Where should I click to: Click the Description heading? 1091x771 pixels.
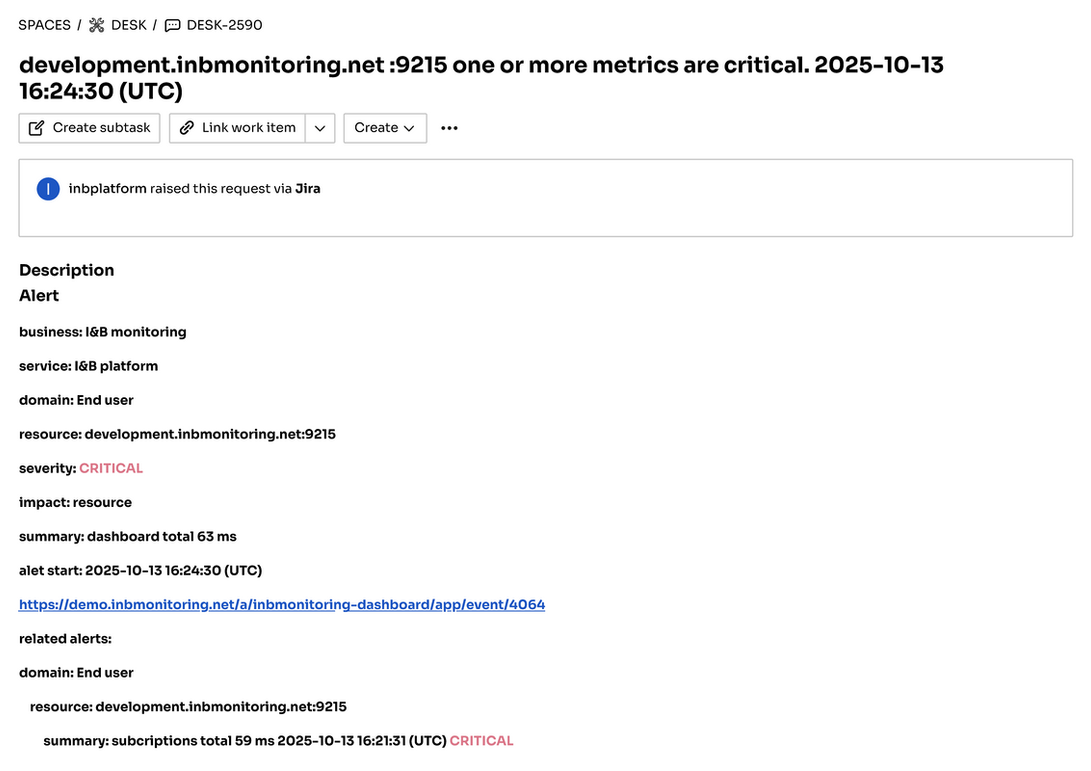pos(66,270)
